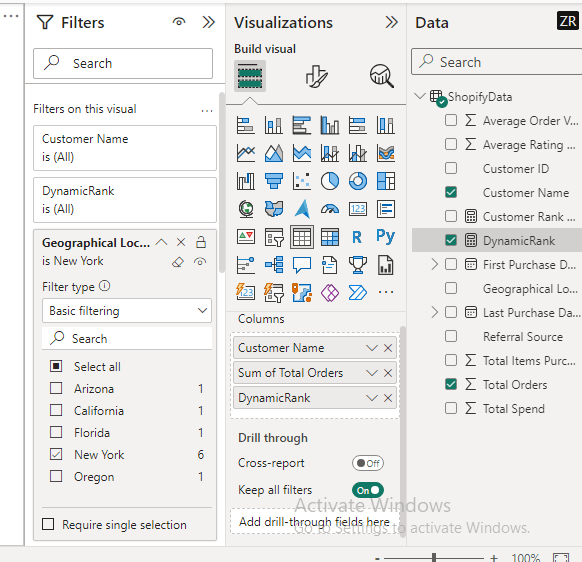The height and width of the screenshot is (562, 582).
Task: Remove DynamicRank from Columns well
Action: (388, 398)
